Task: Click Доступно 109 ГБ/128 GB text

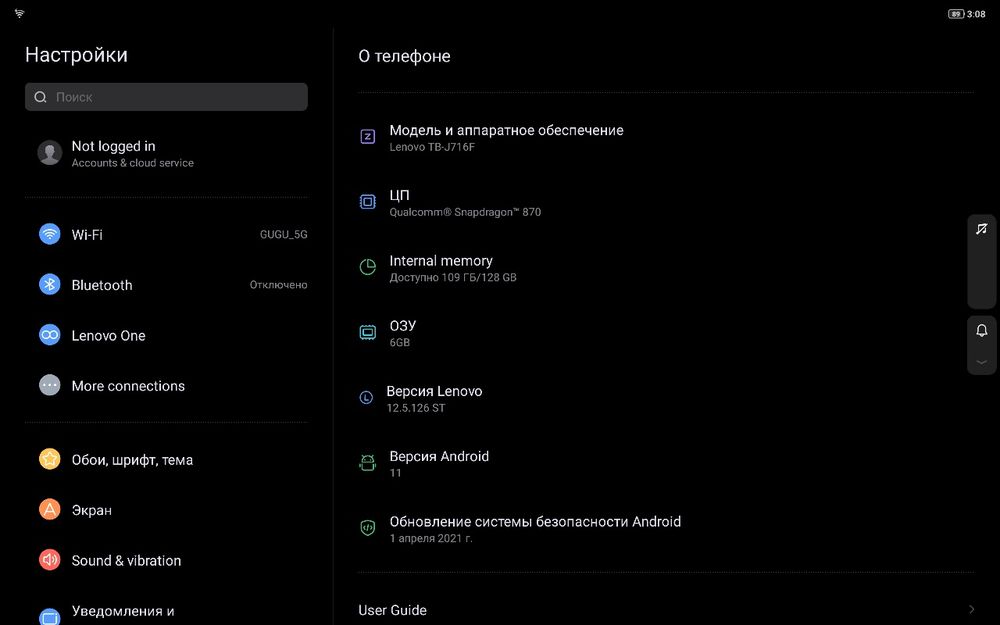Action: point(453,277)
